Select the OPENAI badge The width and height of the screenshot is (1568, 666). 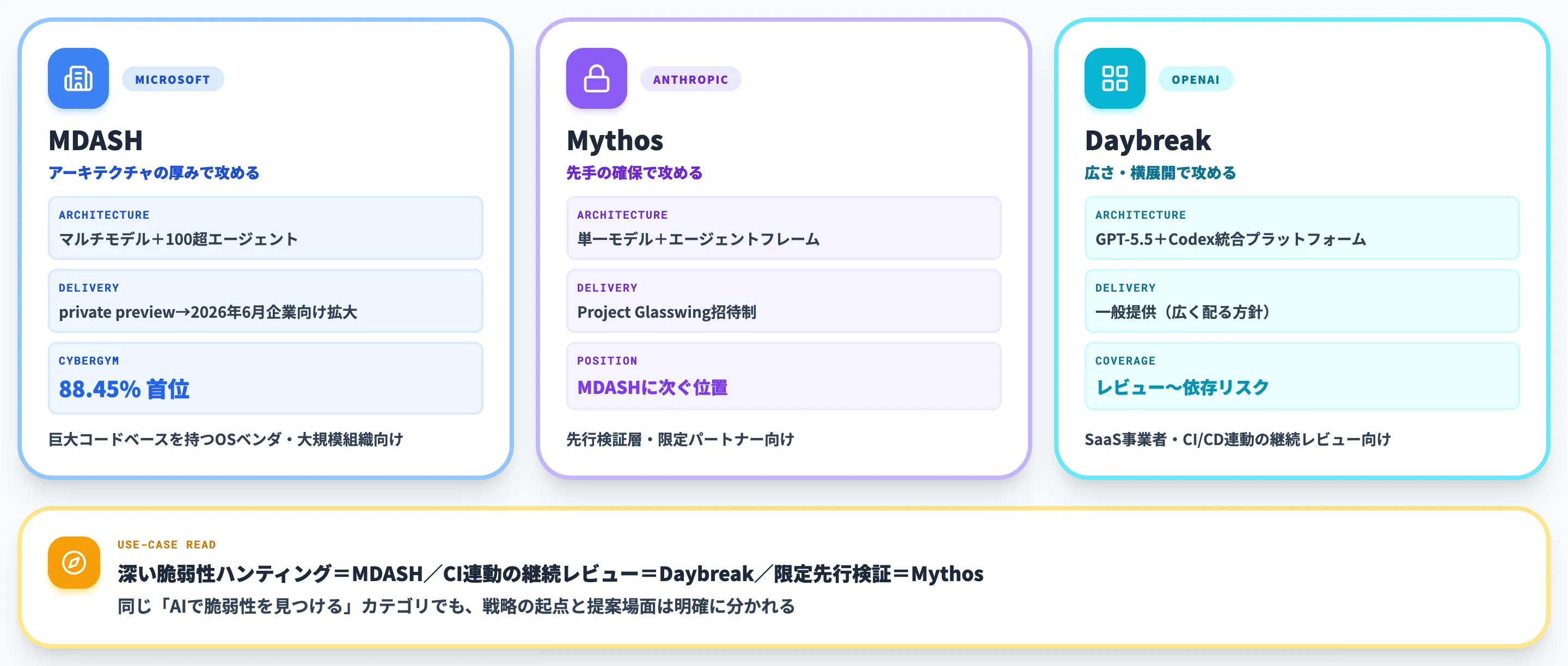(1196, 79)
